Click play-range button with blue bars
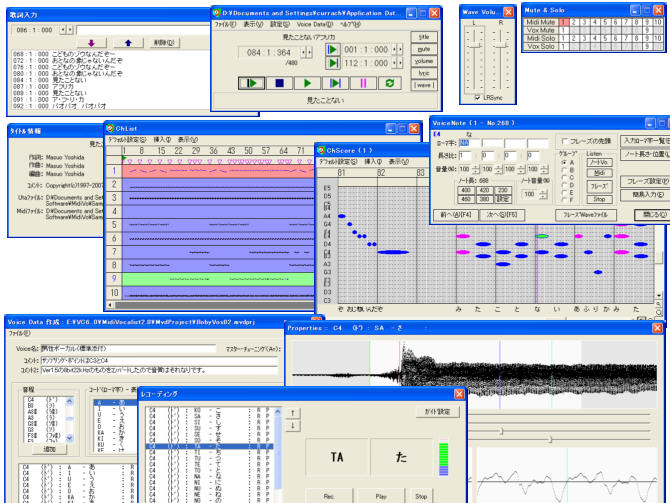This screenshot has height=503, width=670. pyautogui.click(x=335, y=83)
